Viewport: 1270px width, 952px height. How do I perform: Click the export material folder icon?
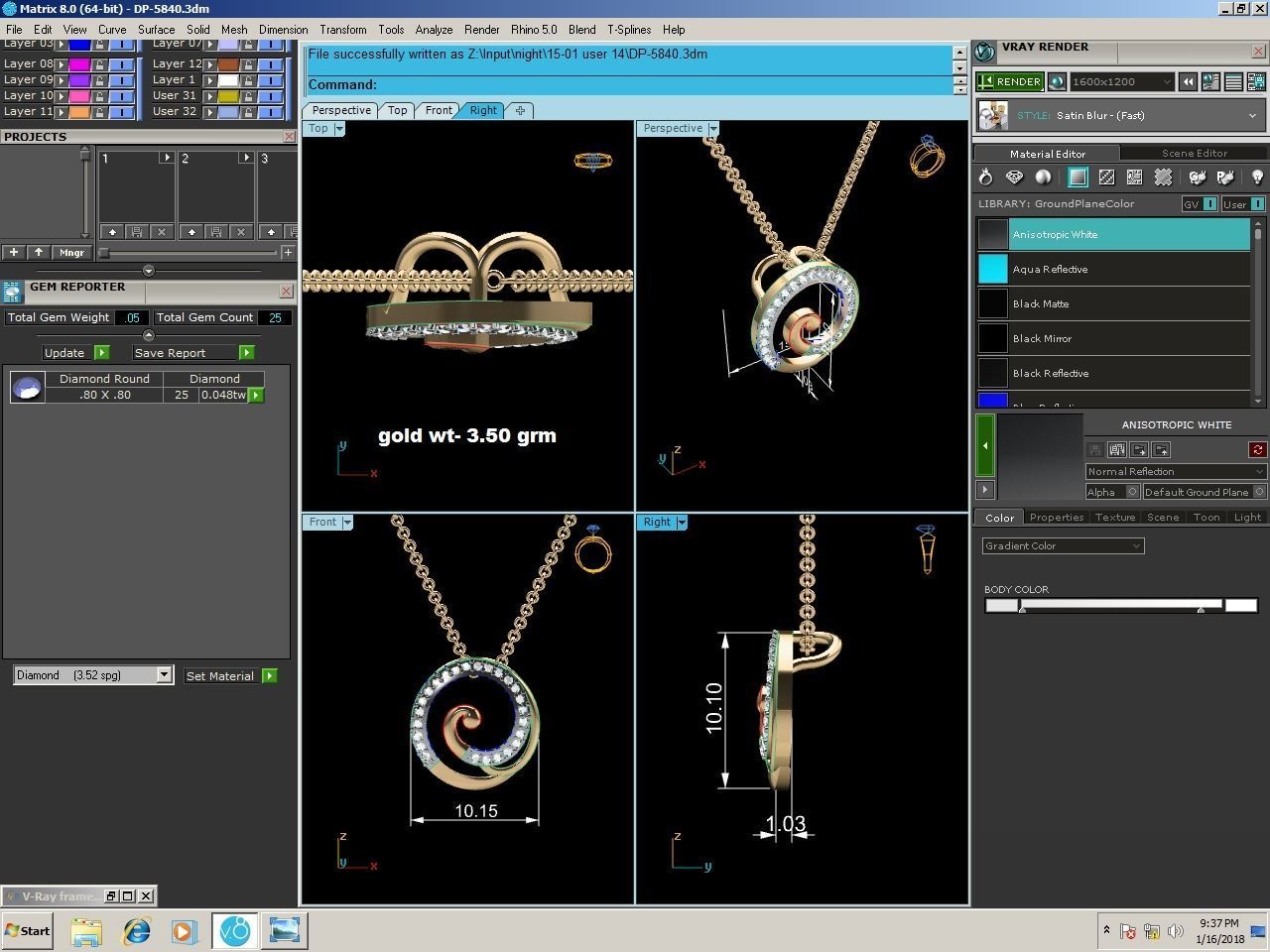click(1161, 449)
